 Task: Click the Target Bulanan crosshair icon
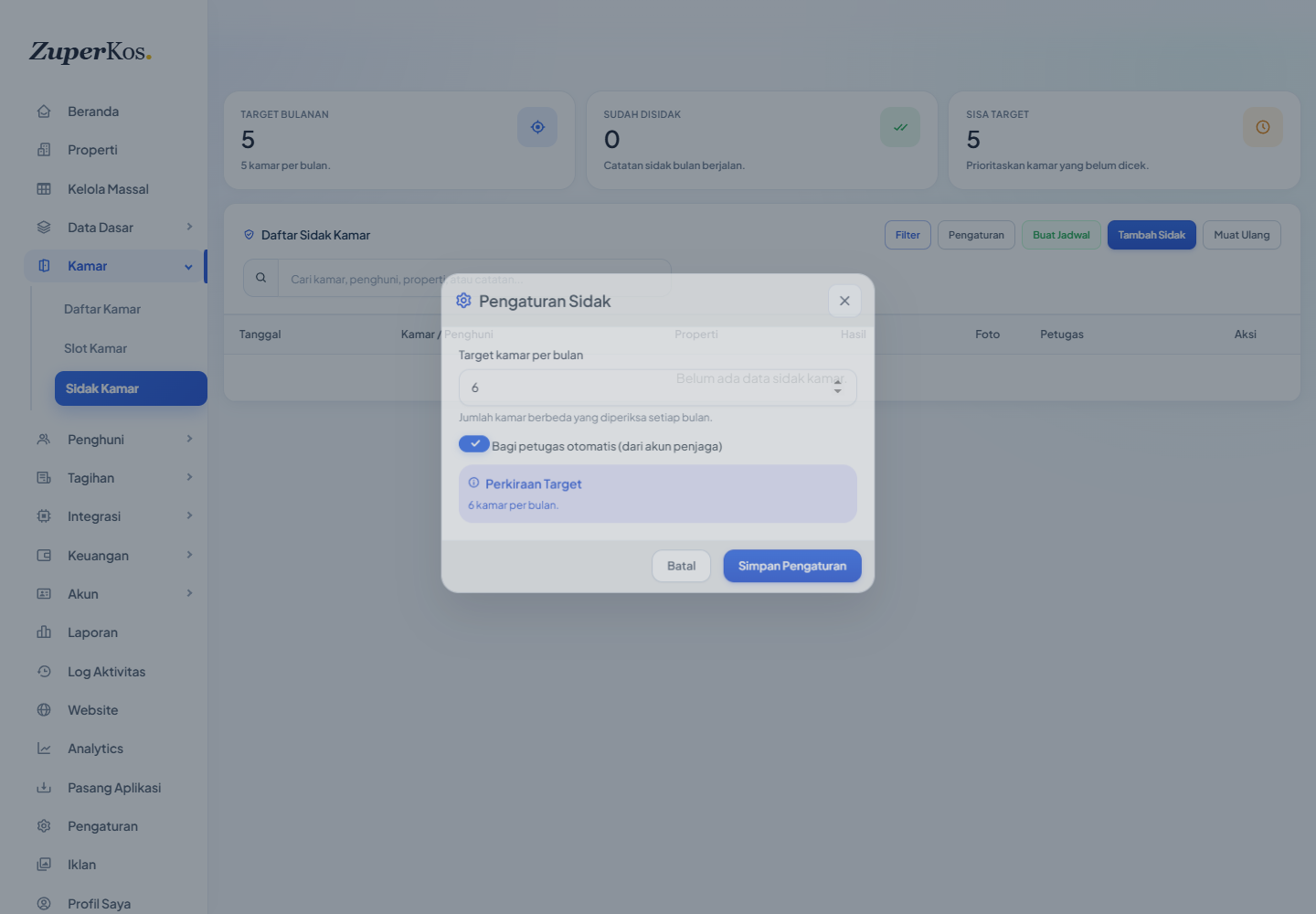pyautogui.click(x=537, y=127)
